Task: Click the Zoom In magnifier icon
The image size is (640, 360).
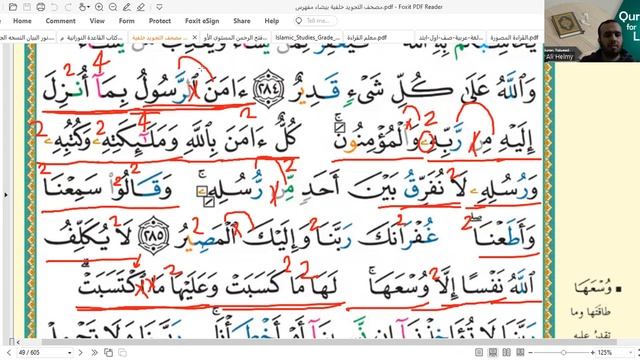Action: [99, 7]
